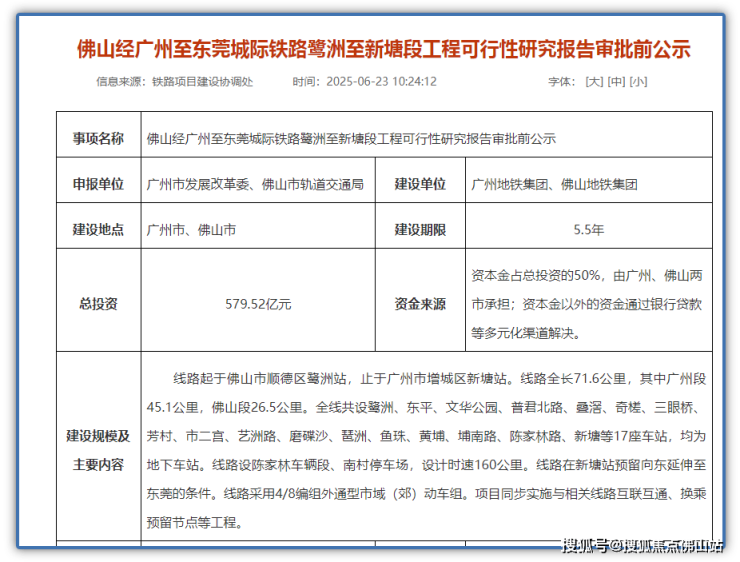Select line starting 线路起于佛山市顺德区鹭洲站
Image resolution: width=740 pixels, height=562 pixels.
click(x=439, y=378)
